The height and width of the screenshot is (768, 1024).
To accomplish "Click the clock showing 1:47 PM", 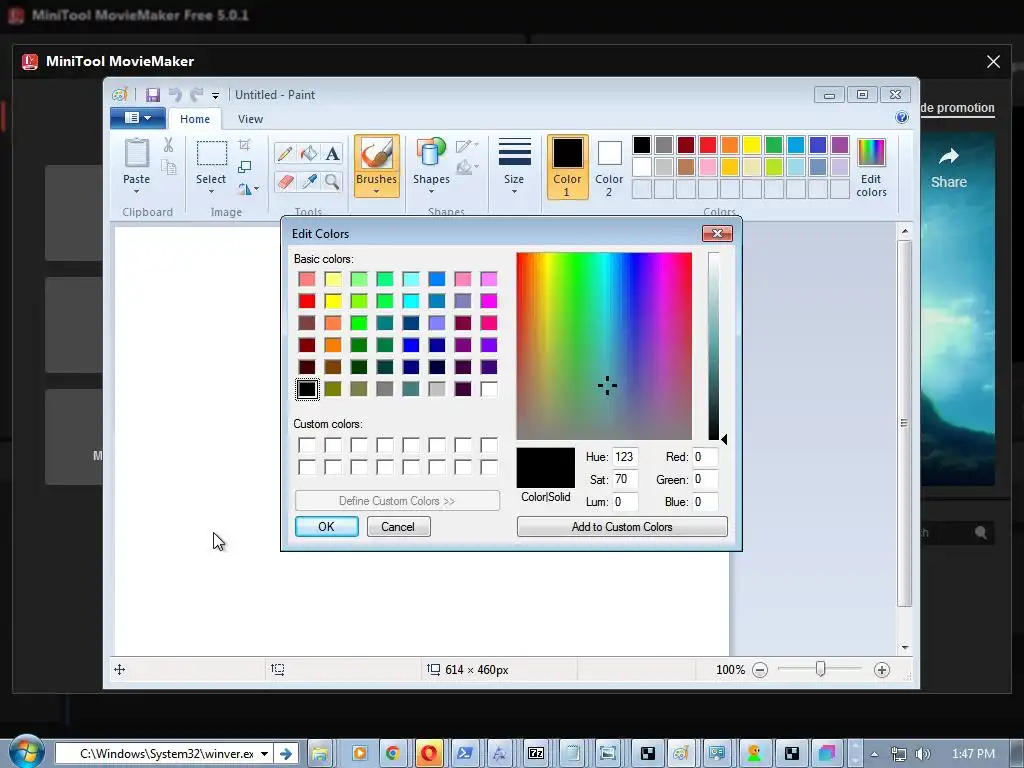I will click(974, 754).
